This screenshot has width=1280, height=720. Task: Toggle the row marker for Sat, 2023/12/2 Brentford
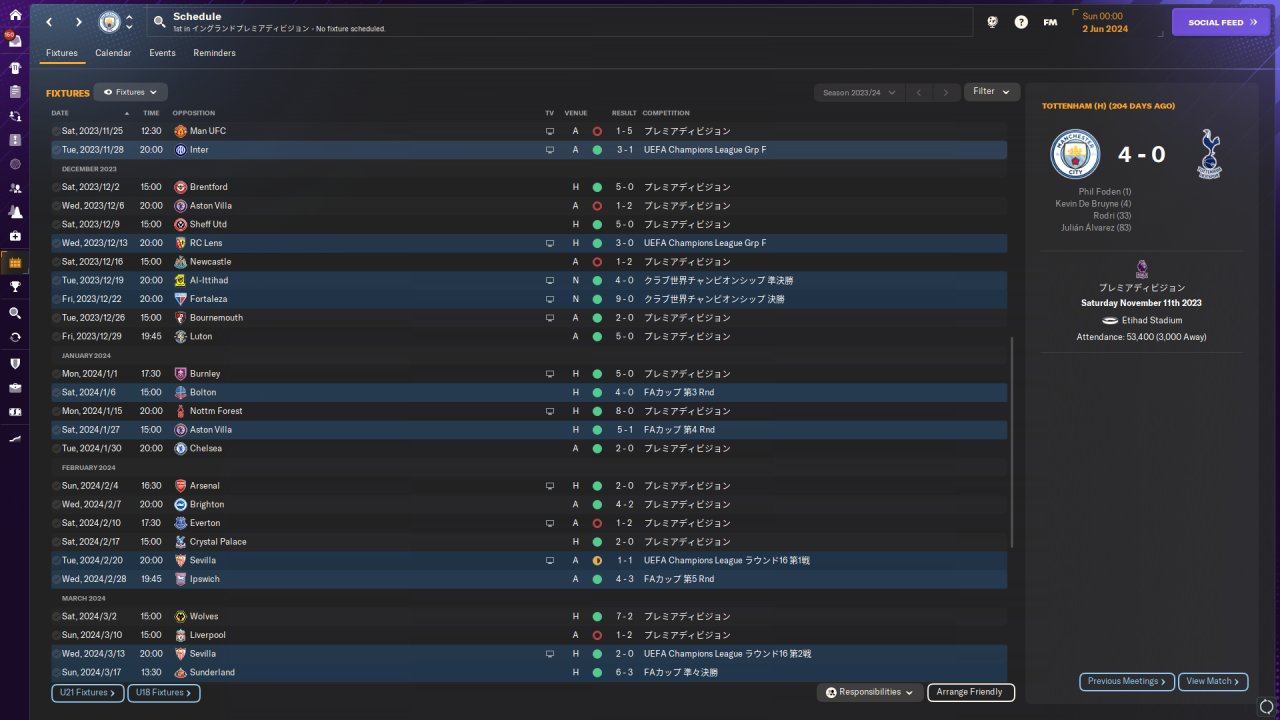(x=56, y=187)
